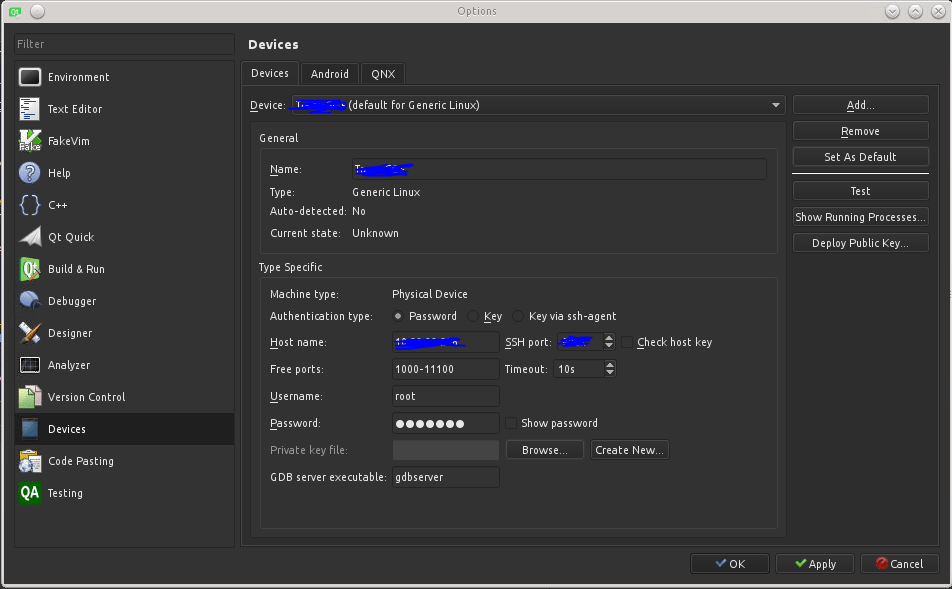Decrease the Timeout value
Image resolution: width=952 pixels, height=589 pixels.
pyautogui.click(x=610, y=373)
